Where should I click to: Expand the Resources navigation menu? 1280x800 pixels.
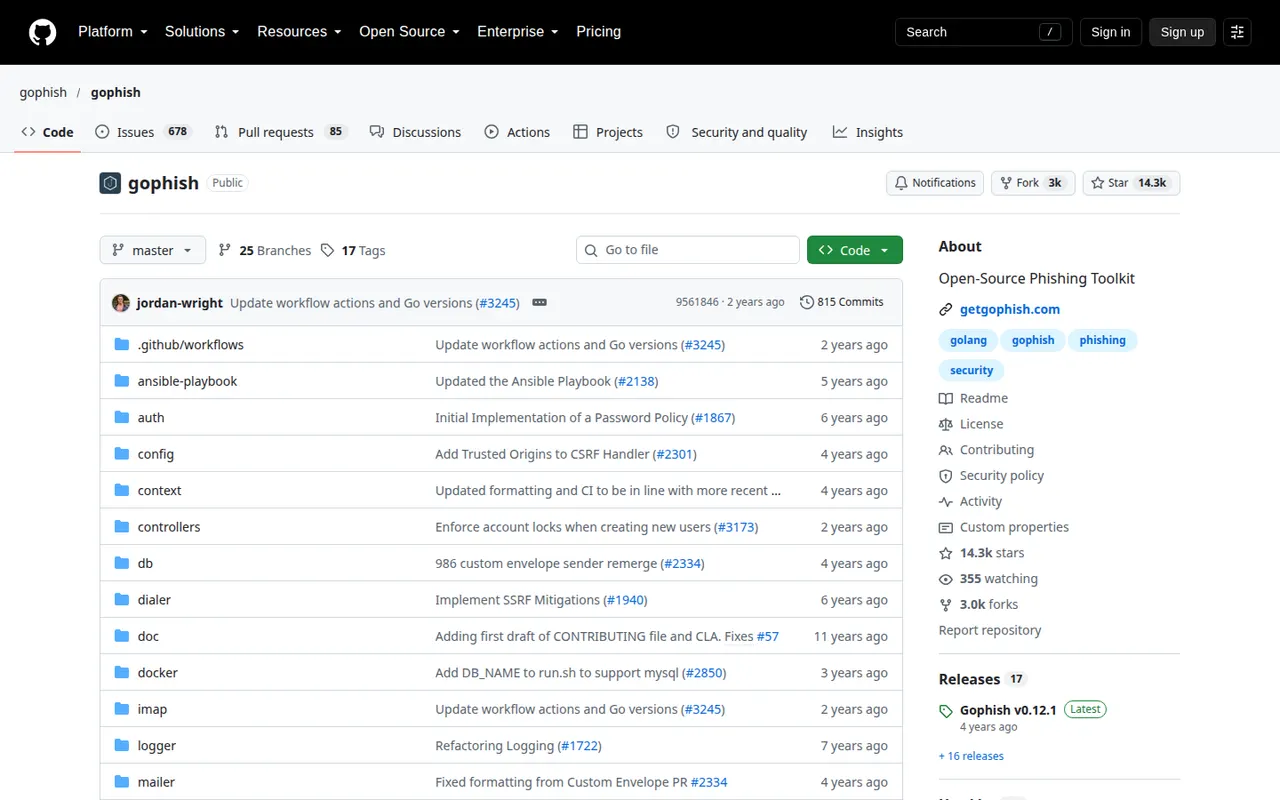click(x=299, y=32)
